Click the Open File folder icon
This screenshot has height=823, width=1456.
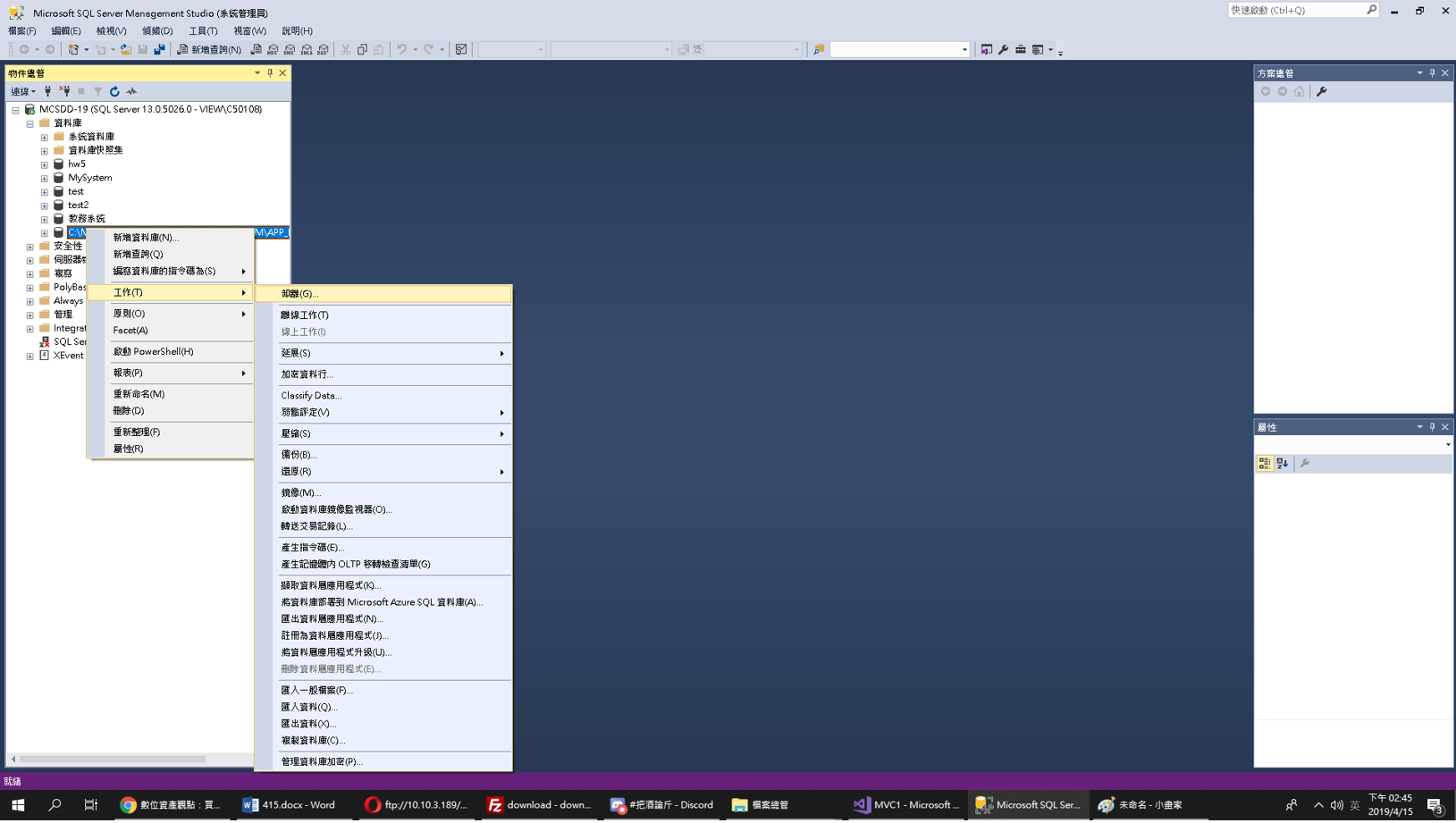click(x=126, y=50)
